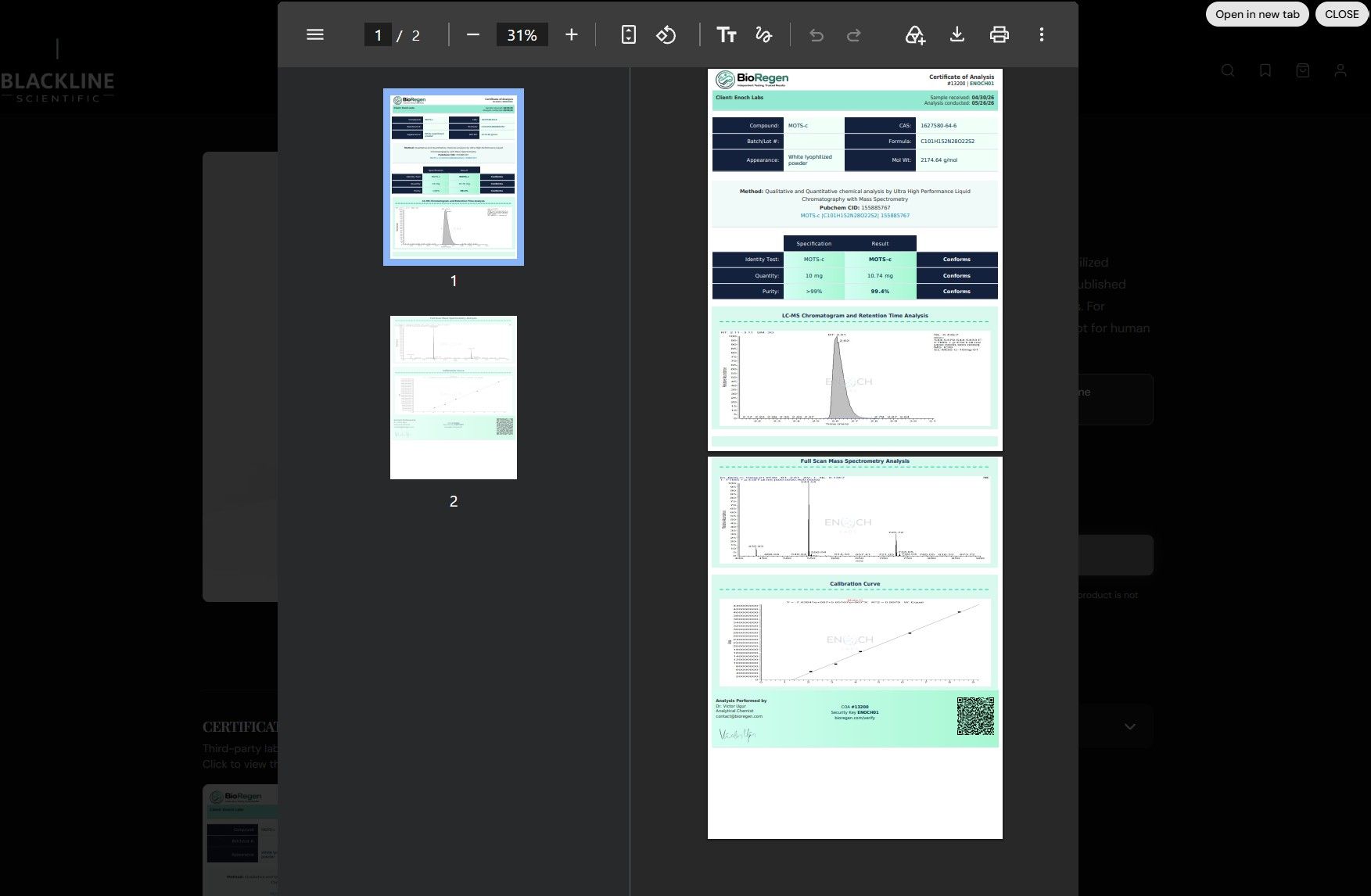Click the '10.74 mg' quantity result
Image resolution: width=1371 pixels, height=896 pixels.
click(880, 276)
